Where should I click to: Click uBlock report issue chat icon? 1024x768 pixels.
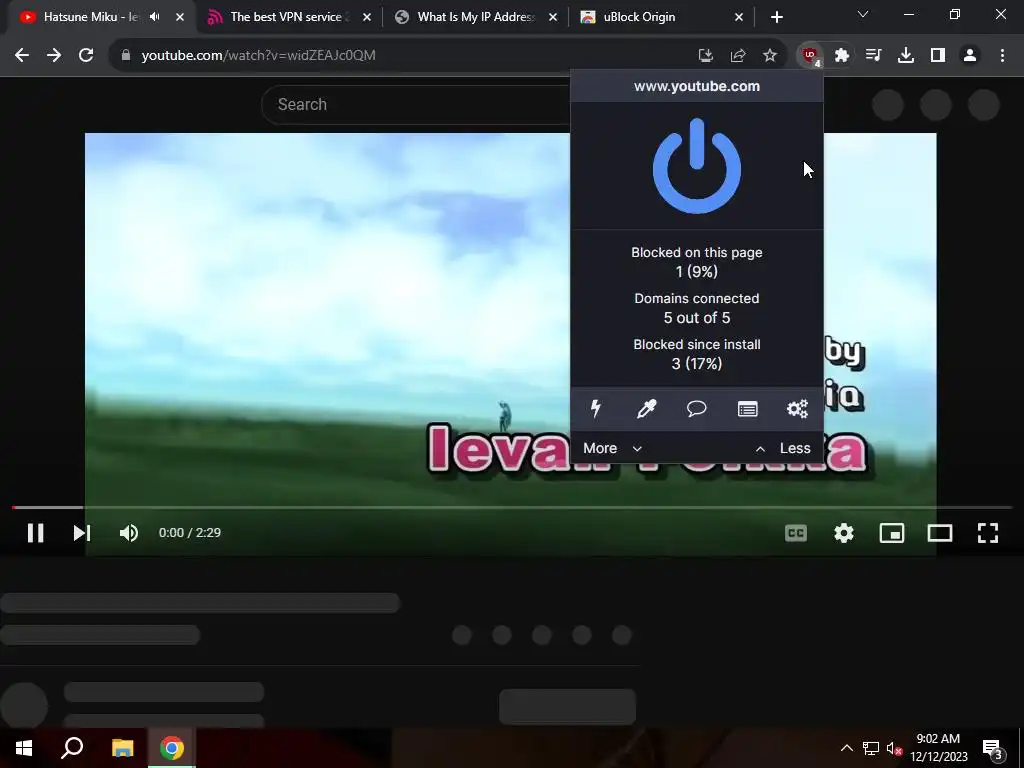pos(697,409)
